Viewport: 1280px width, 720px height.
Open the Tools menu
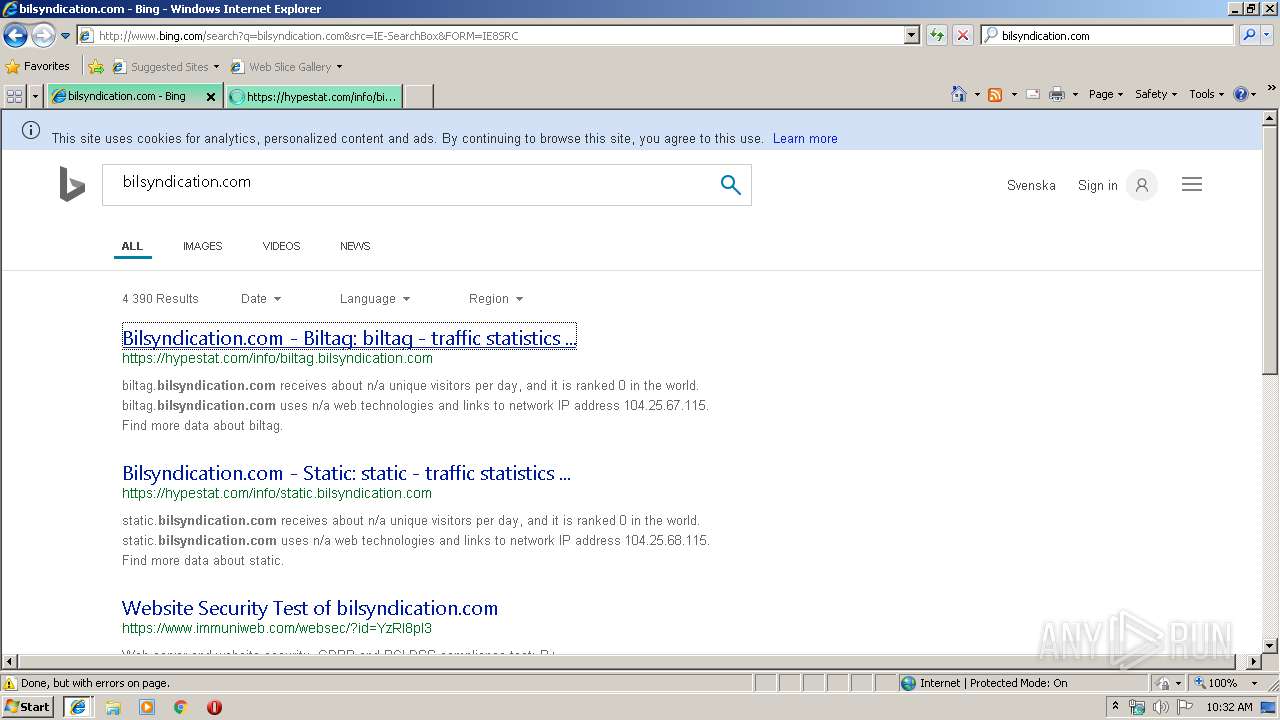pos(1206,94)
